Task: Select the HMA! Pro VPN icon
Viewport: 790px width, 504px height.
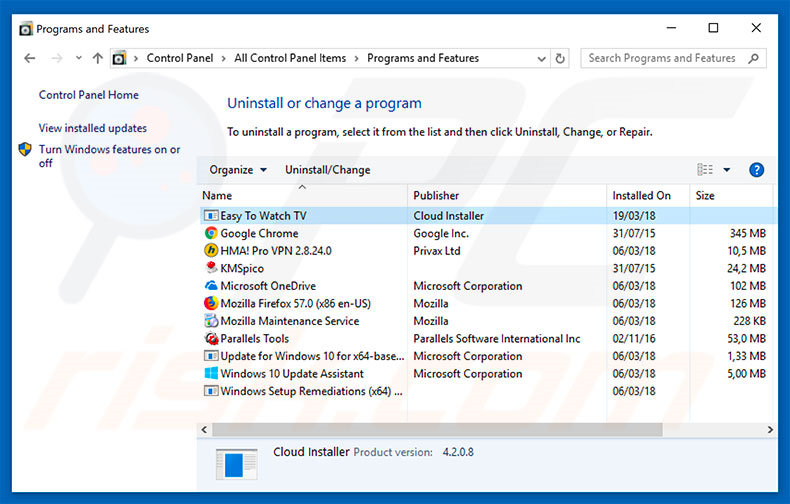Action: [x=211, y=251]
